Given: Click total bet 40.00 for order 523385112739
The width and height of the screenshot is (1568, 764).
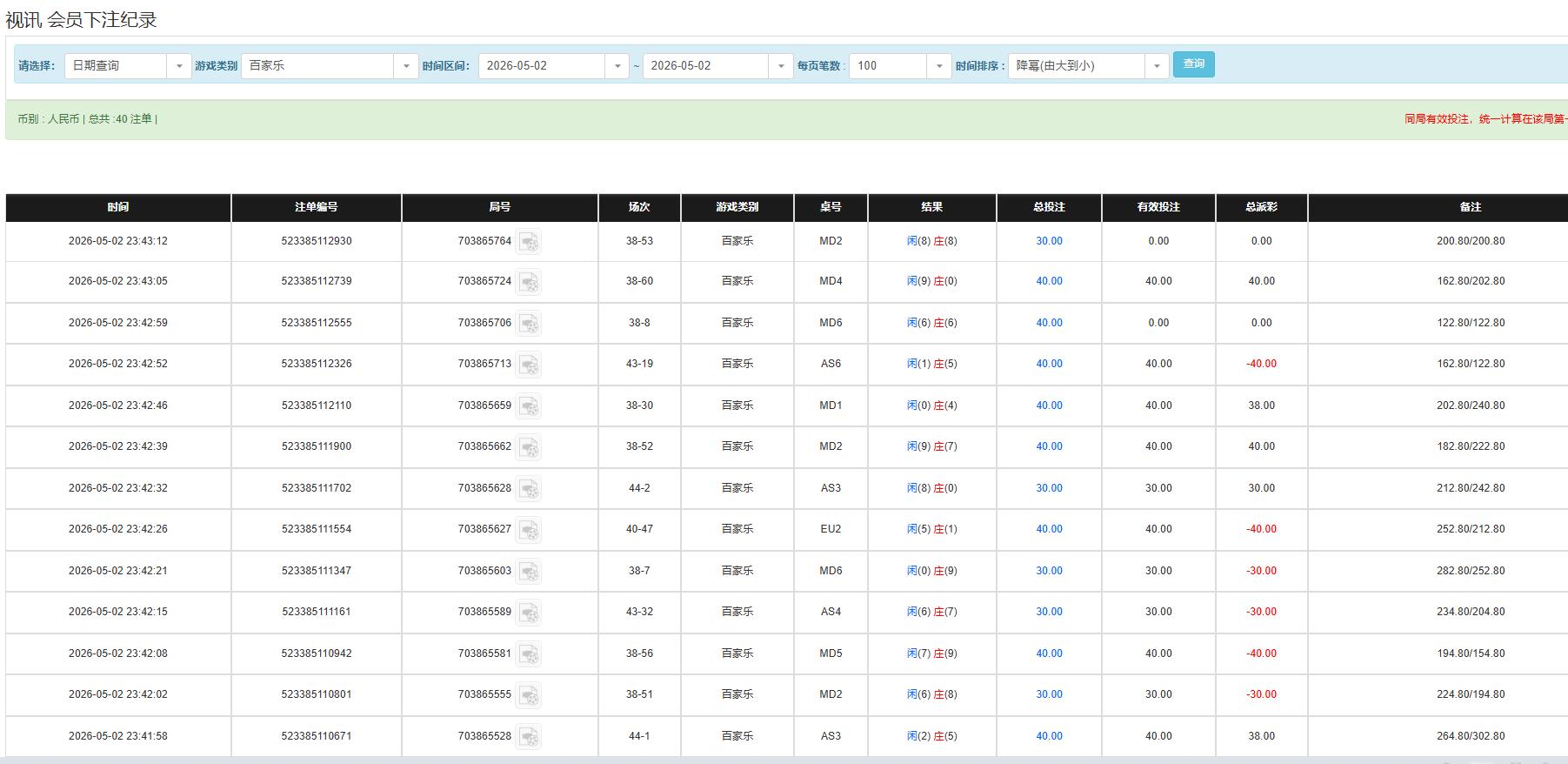Looking at the screenshot, I should coord(1049,281).
